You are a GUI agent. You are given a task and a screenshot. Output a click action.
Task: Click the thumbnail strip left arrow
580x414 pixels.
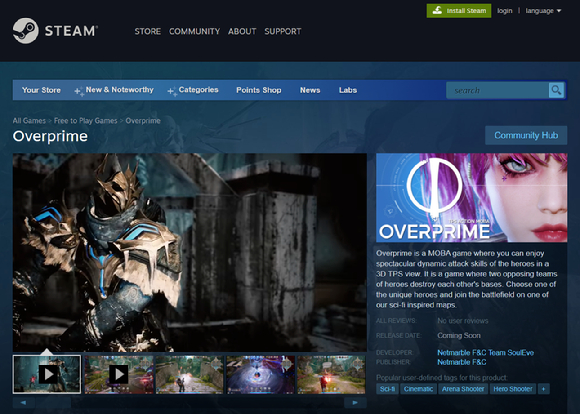pyautogui.click(x=24, y=403)
